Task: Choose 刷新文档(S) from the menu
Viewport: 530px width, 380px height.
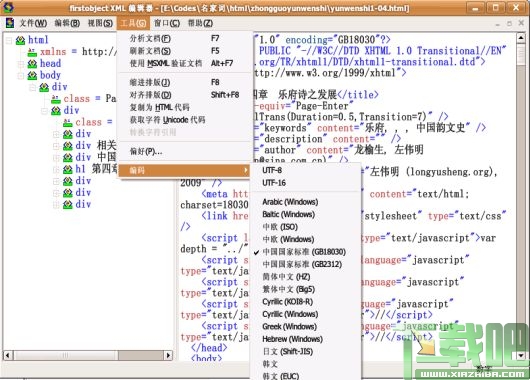Action: point(185,51)
